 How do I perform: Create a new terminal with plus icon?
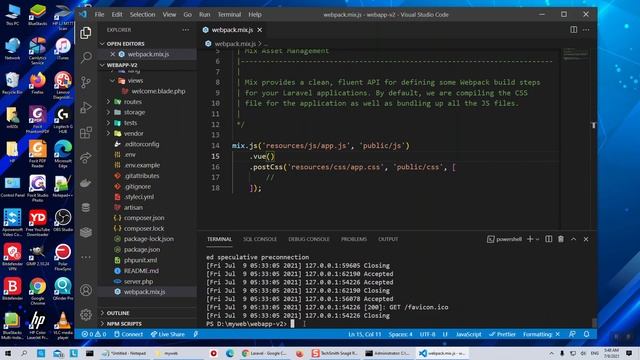tap(530, 239)
